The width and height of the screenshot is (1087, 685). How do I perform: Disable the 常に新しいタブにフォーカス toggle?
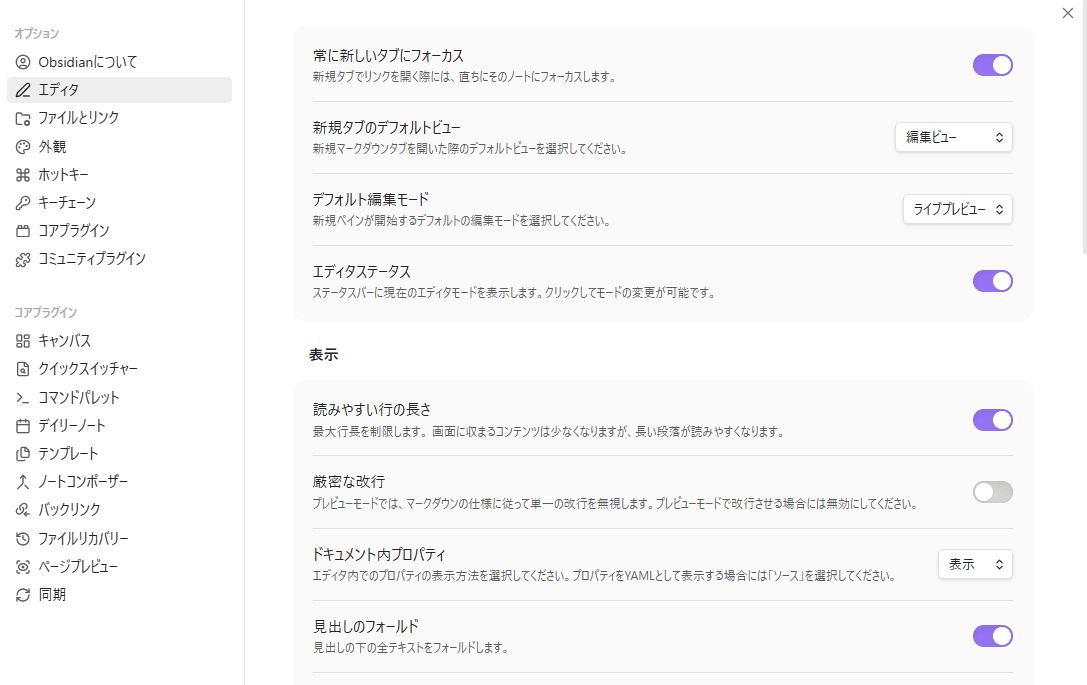click(992, 64)
